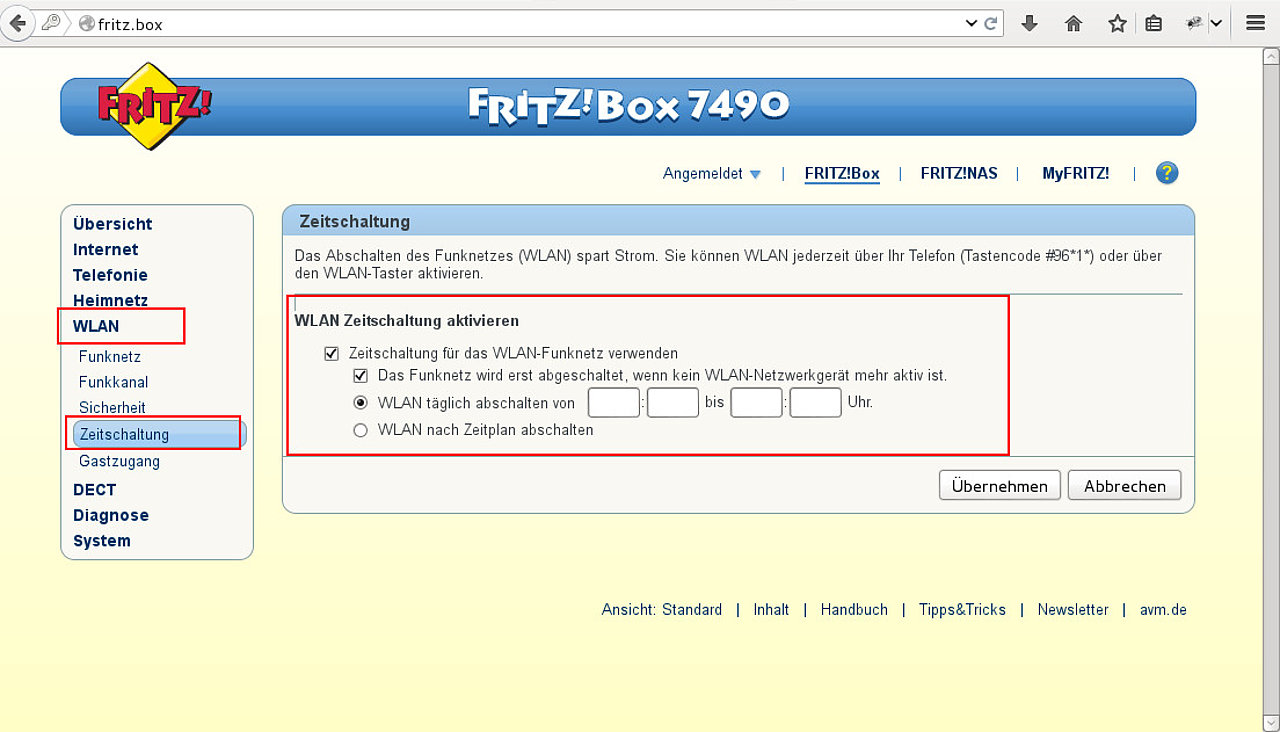1280x732 pixels.
Task: Open the Tipps&Tricks footer link
Action: (962, 610)
